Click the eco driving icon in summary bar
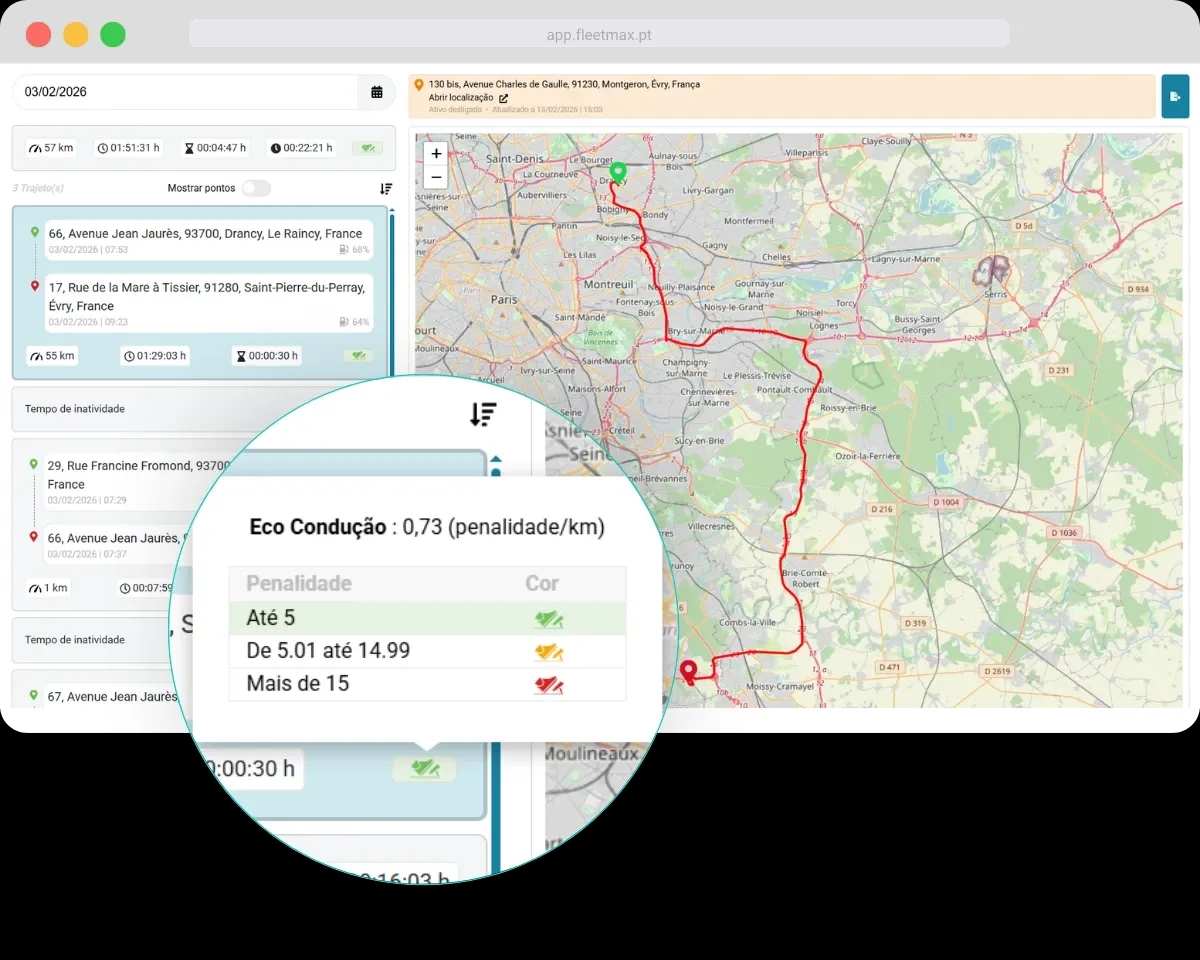 coord(367,148)
